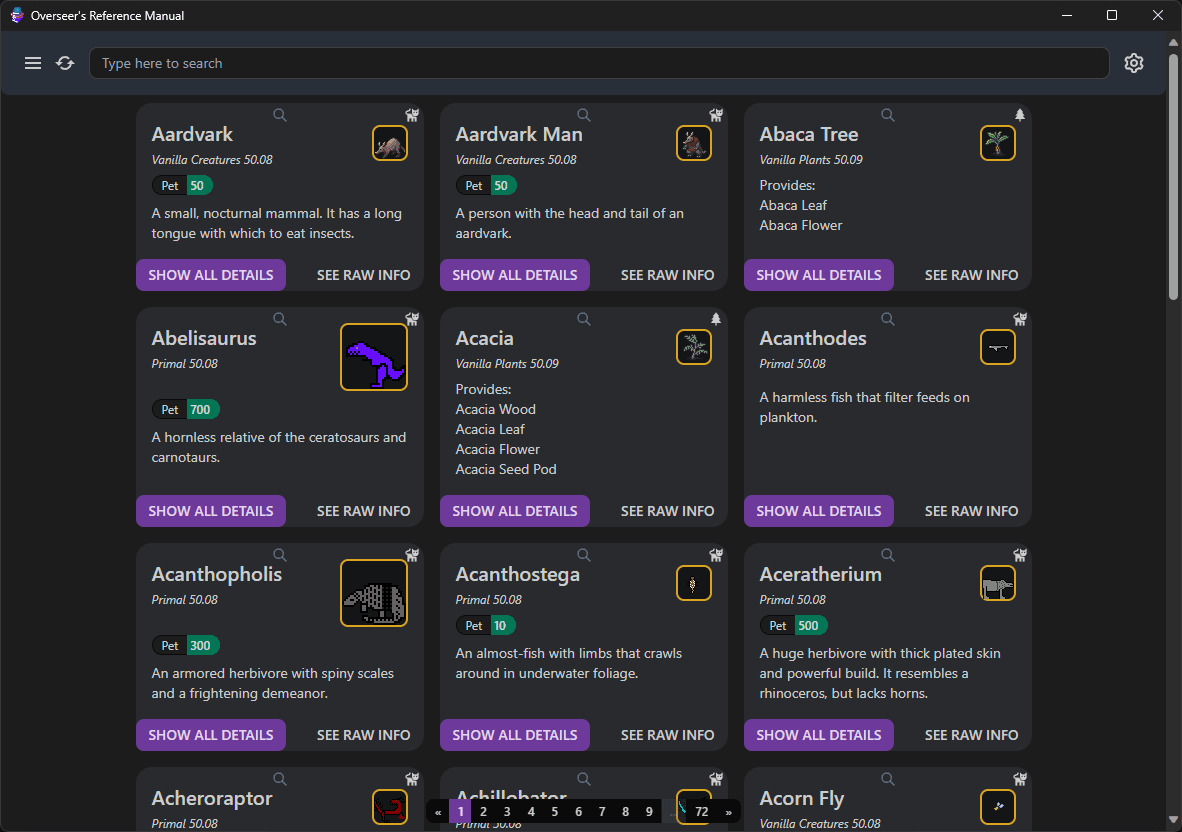Screen dimensions: 1182x832
Task: Click the purple Abelisaurus sprite thumbnail
Action: click(x=374, y=357)
